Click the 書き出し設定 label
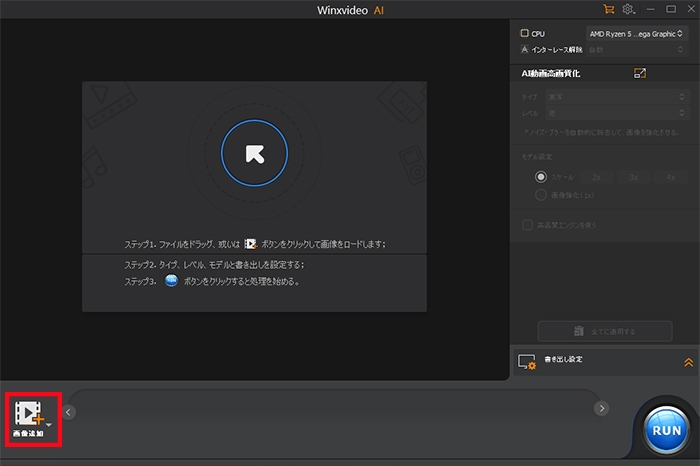The width and height of the screenshot is (700, 466). [563, 359]
